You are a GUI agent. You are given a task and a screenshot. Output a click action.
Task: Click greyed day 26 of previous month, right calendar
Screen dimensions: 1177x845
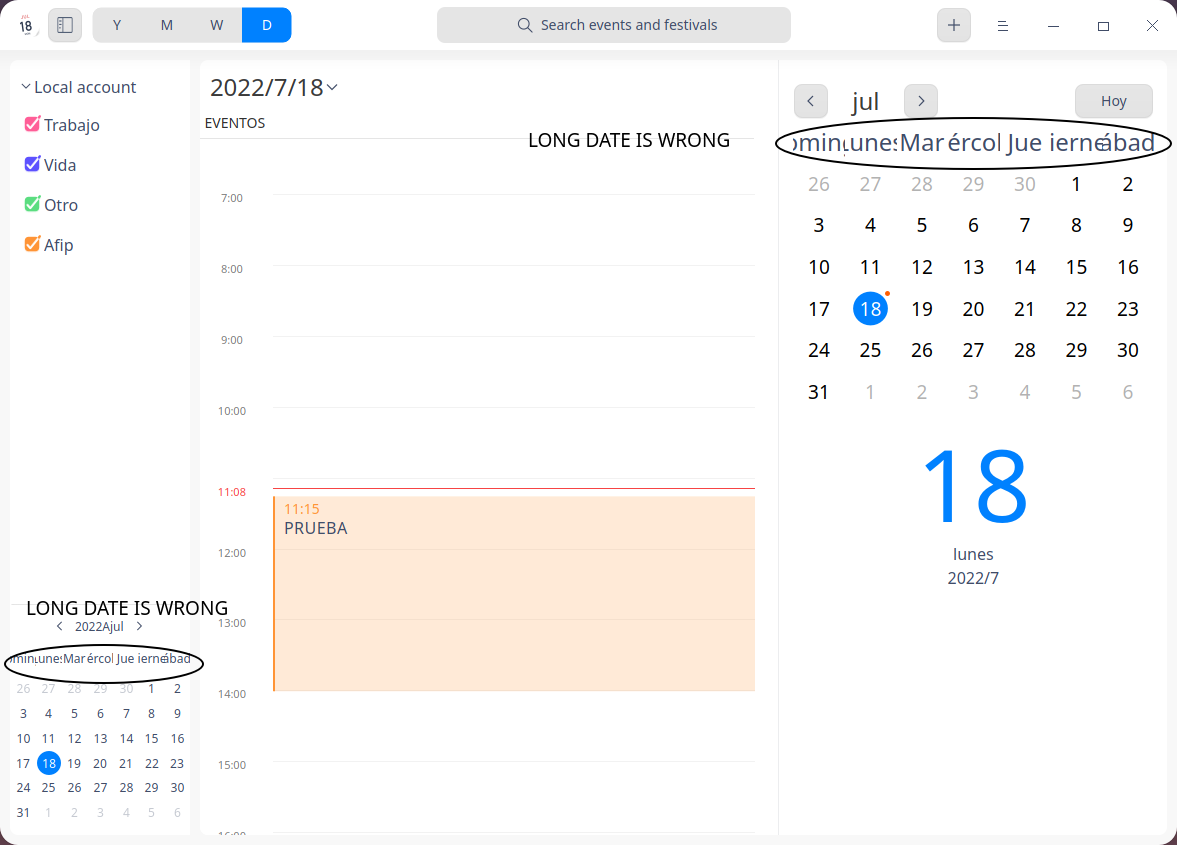tap(818, 185)
